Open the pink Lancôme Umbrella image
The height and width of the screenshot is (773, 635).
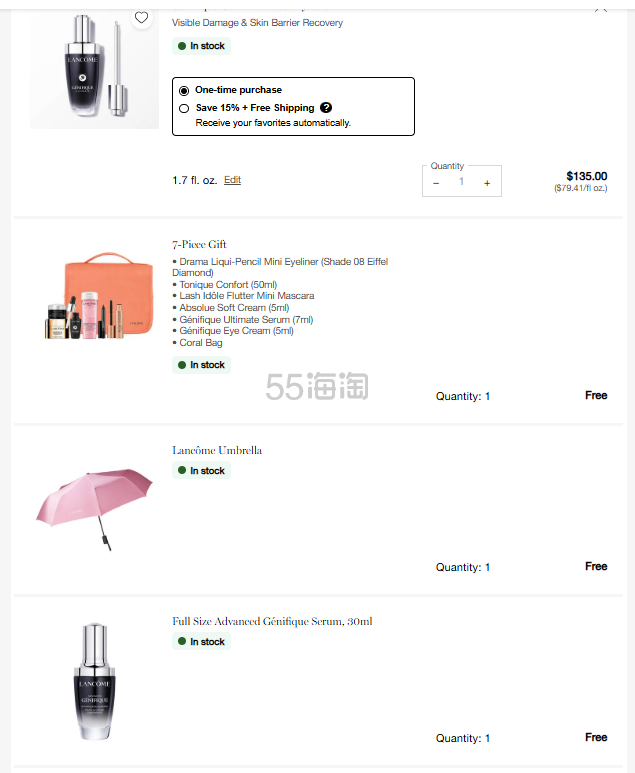(95, 509)
